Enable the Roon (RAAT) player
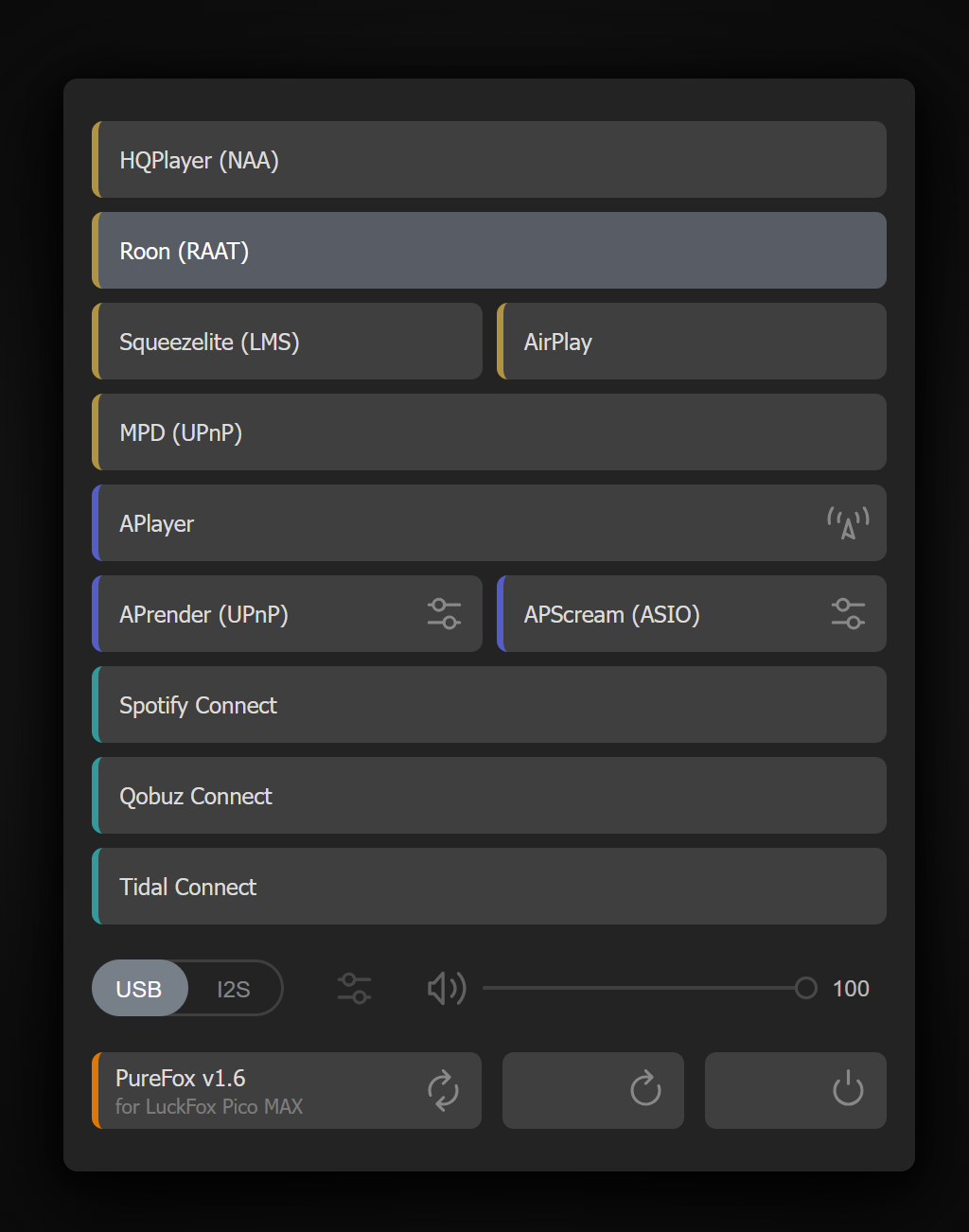Image resolution: width=969 pixels, height=1232 pixels. tap(489, 251)
